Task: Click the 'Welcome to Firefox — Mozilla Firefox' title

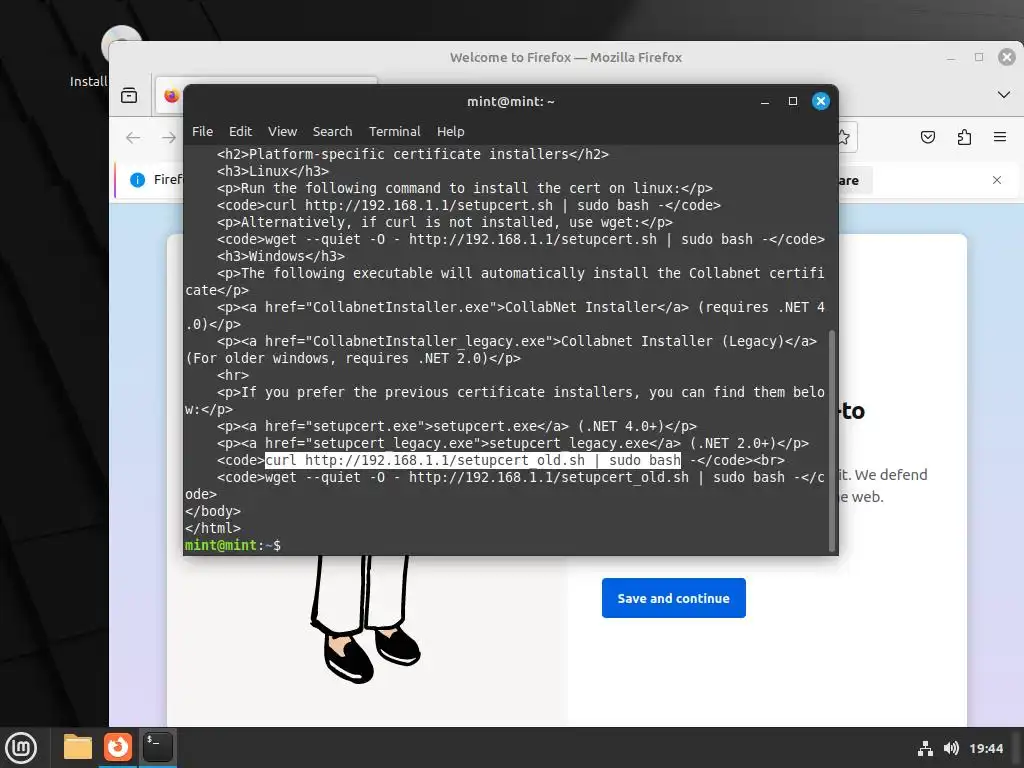Action: tap(566, 57)
